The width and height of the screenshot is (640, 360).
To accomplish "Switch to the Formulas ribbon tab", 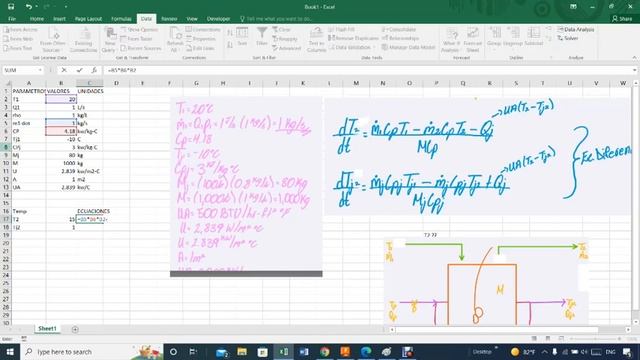I will coord(121,19).
